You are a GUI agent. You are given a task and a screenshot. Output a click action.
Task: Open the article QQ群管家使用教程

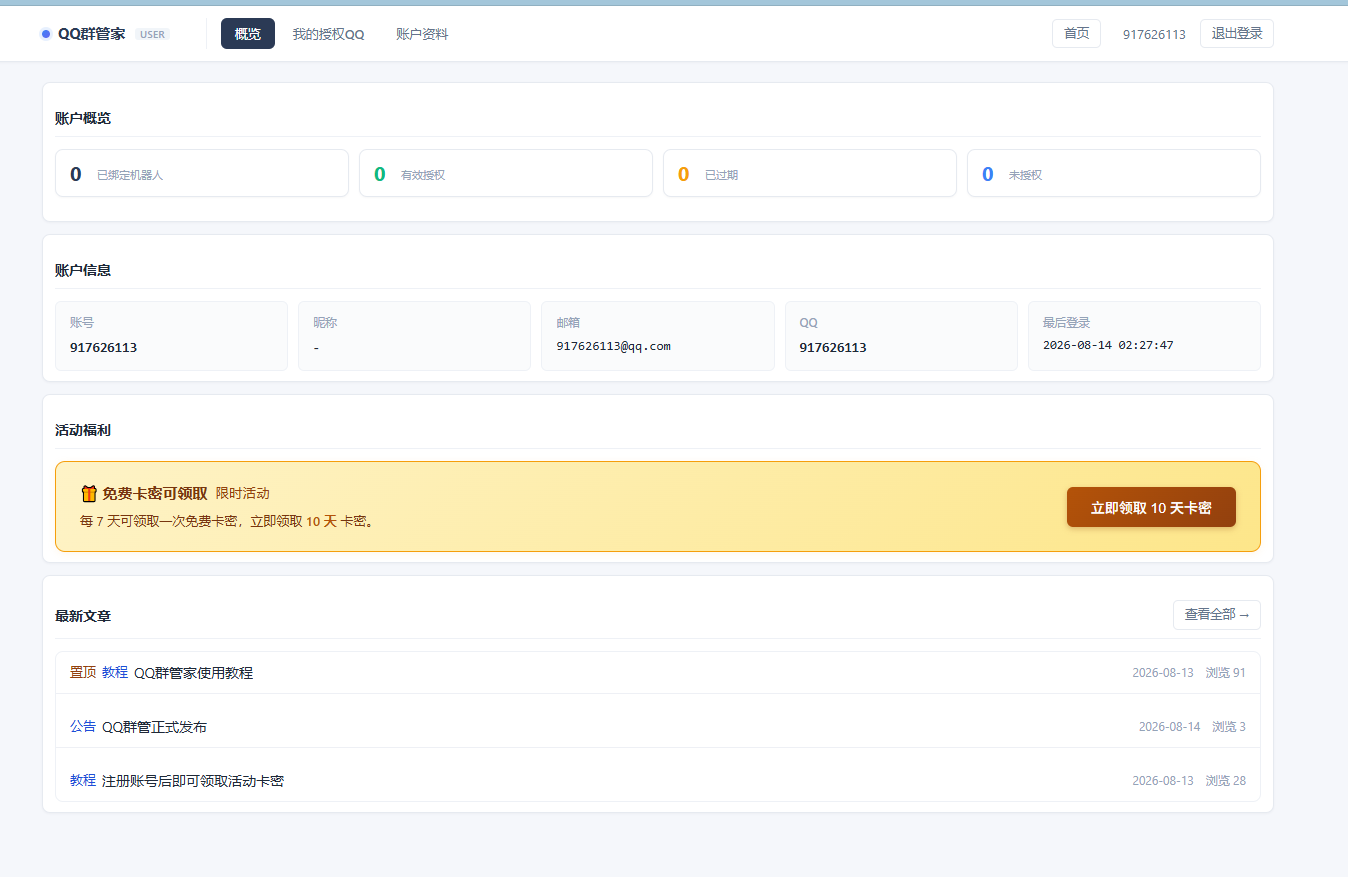193,673
